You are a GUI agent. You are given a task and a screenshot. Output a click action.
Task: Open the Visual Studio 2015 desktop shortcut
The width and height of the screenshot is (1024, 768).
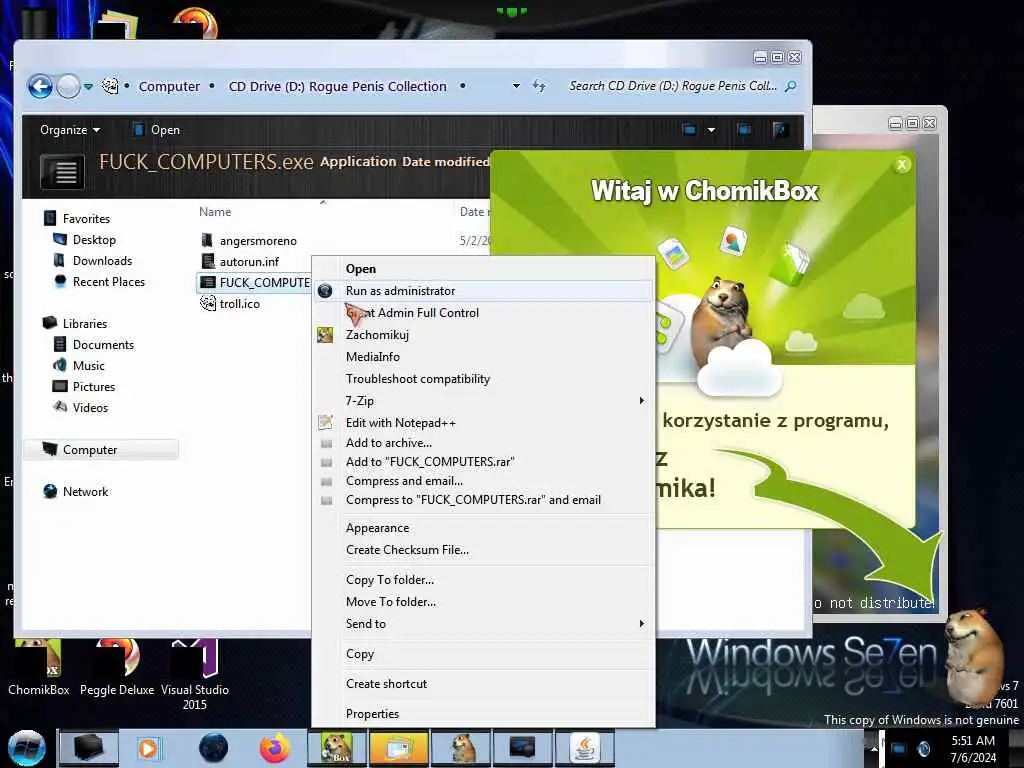pos(195,676)
